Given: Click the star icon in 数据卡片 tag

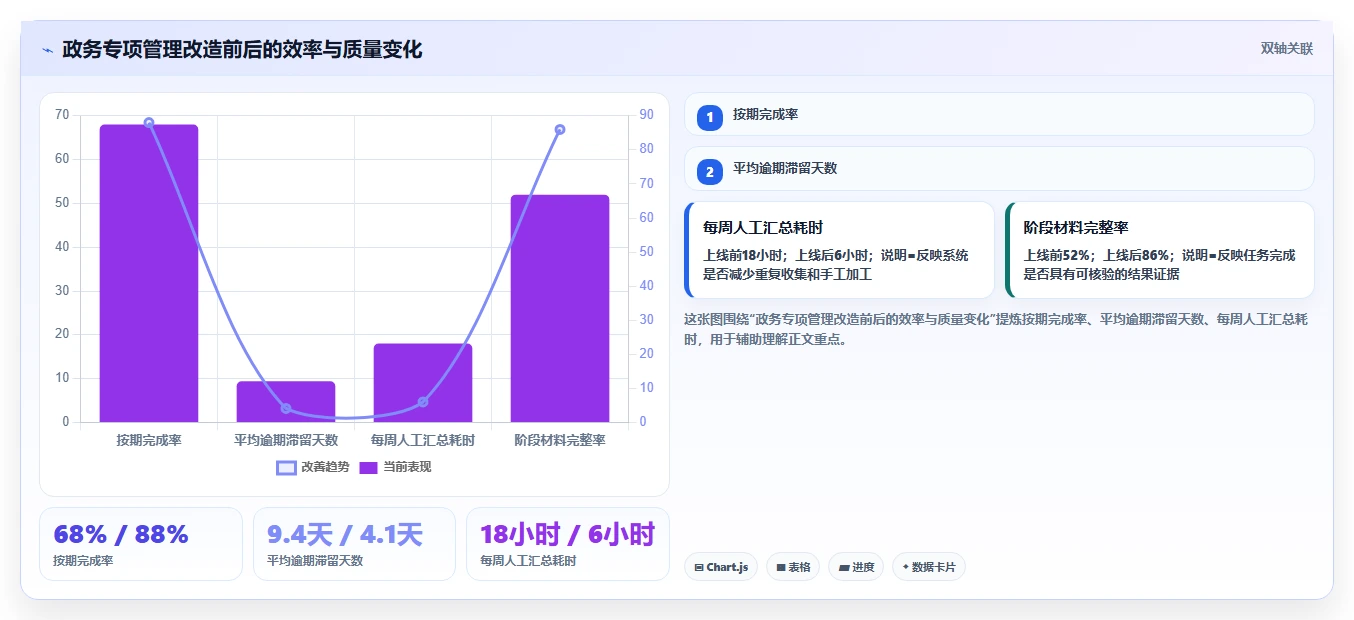Looking at the screenshot, I should 906,567.
